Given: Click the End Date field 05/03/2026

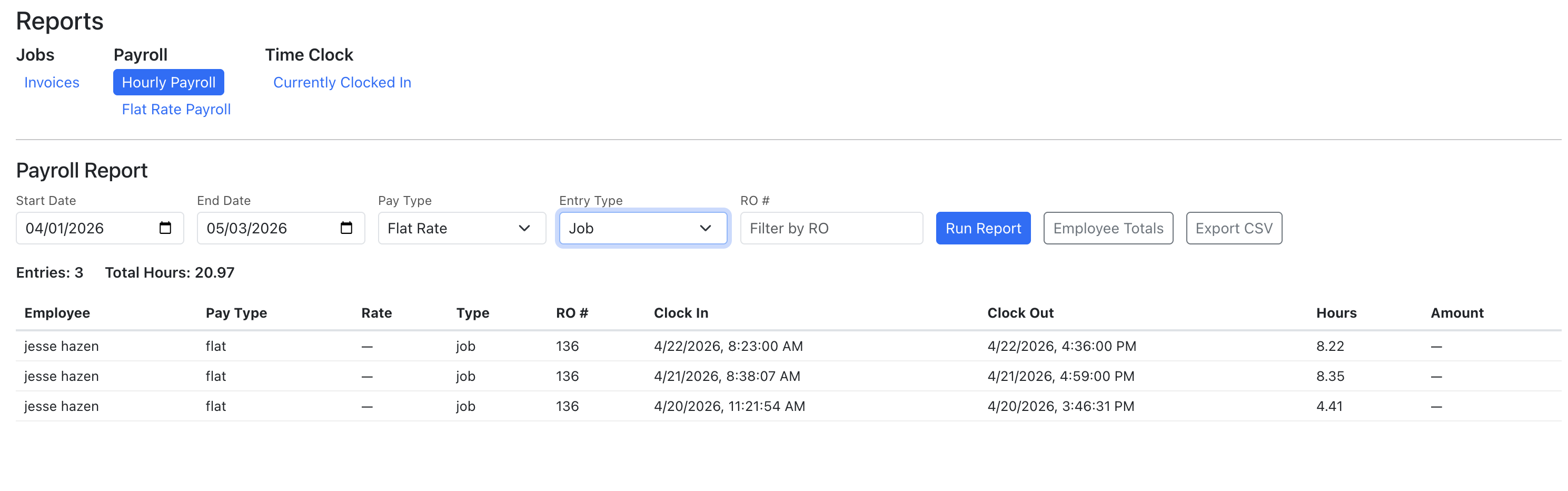Looking at the screenshot, I should pyautogui.click(x=281, y=228).
